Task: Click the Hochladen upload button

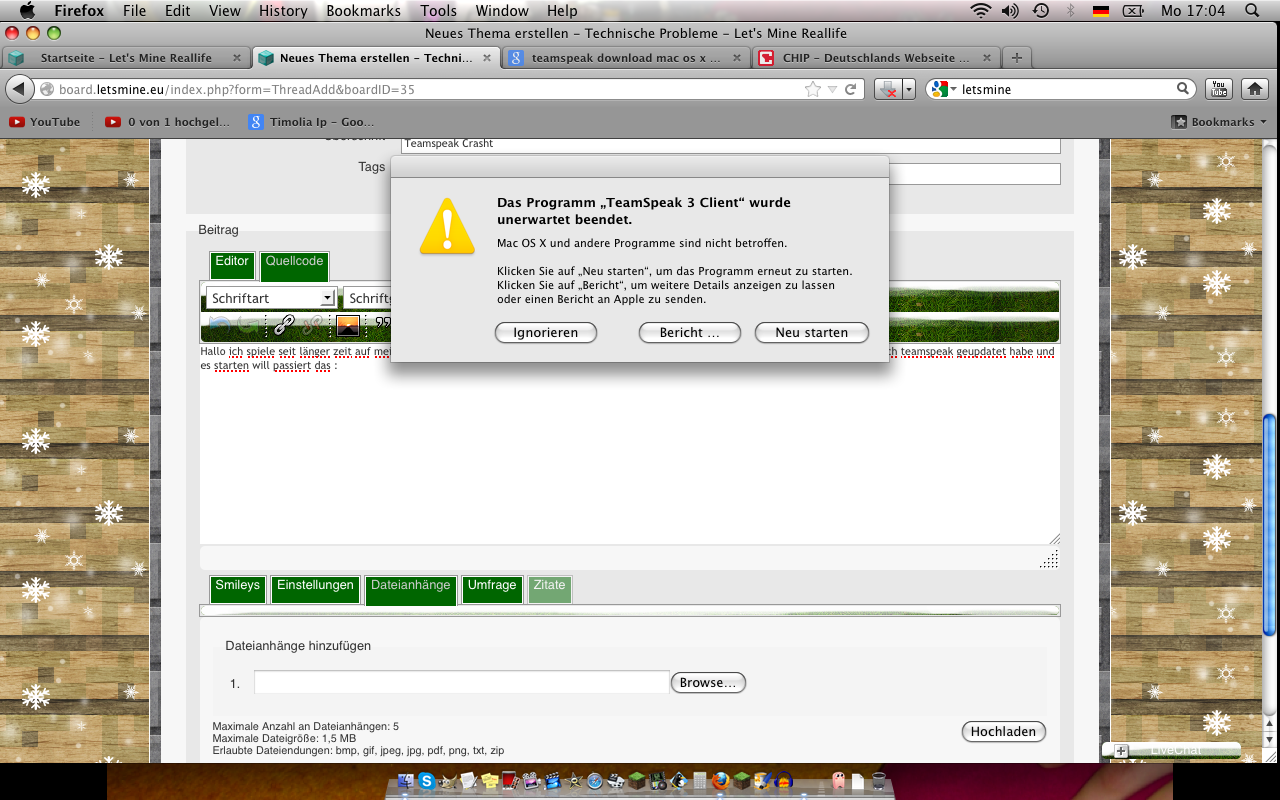Action: 1004,732
